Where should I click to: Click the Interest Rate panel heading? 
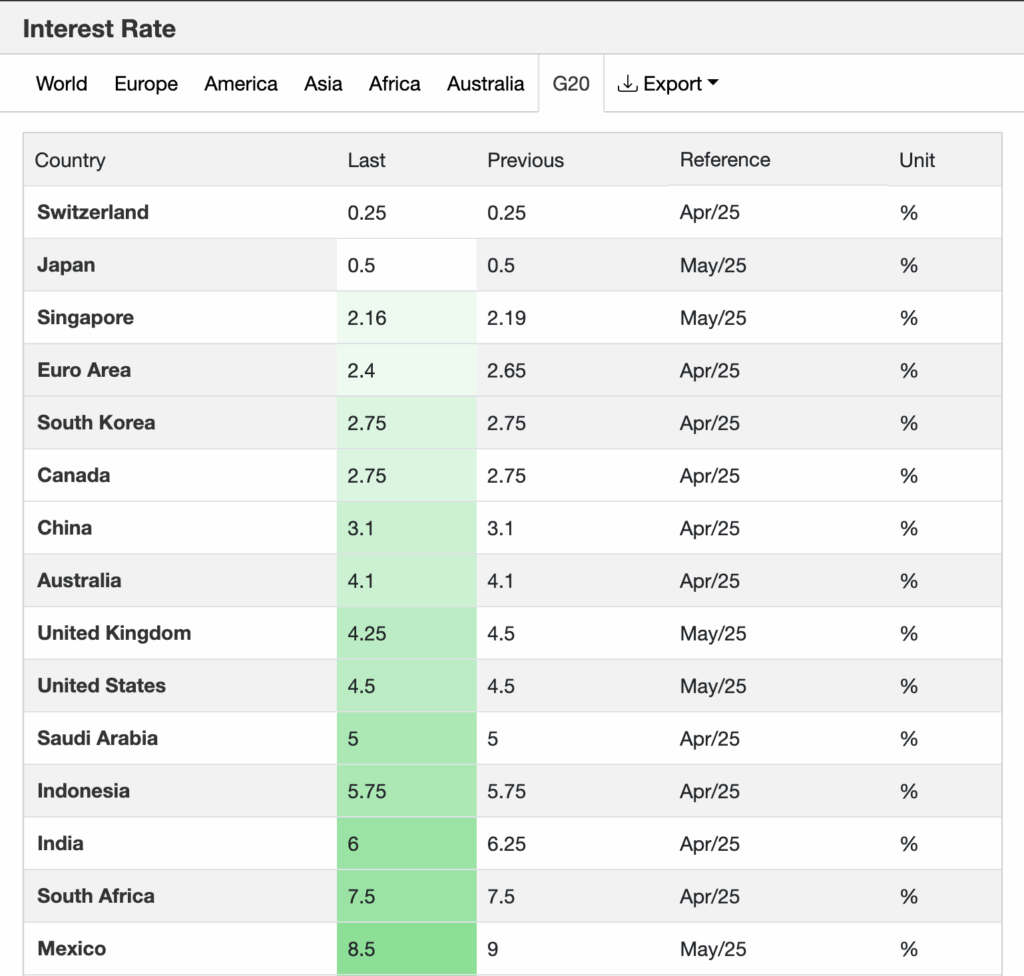pyautogui.click(x=99, y=29)
